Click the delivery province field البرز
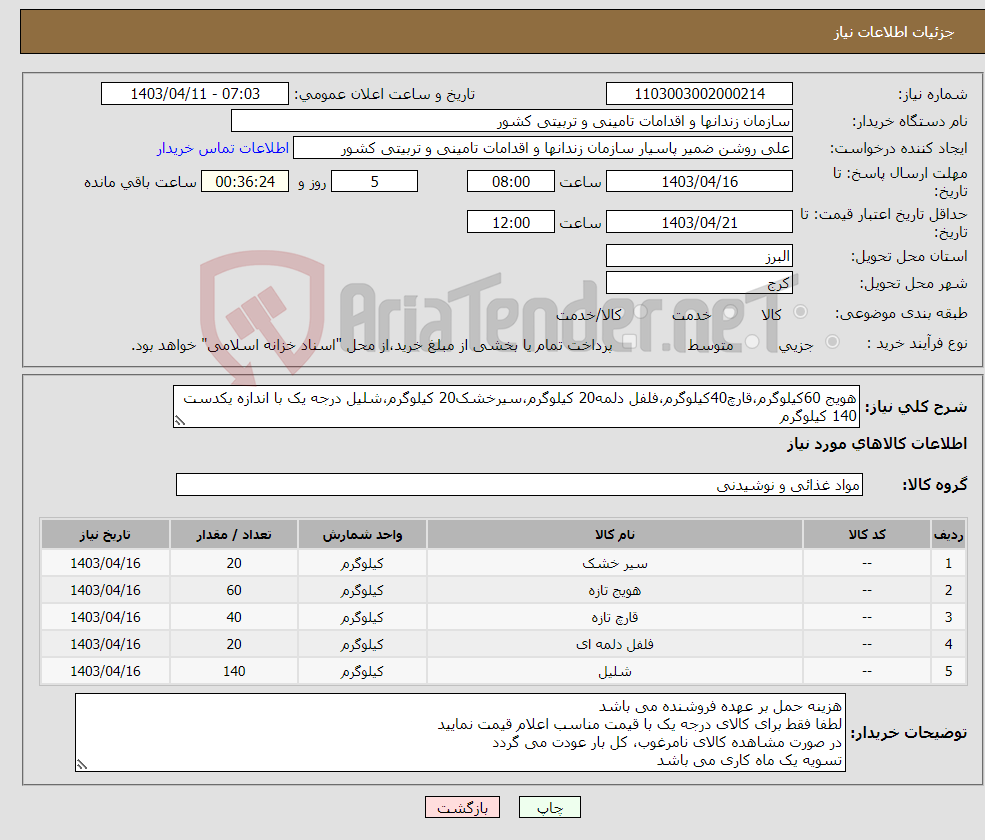The height and width of the screenshot is (840, 985). [x=699, y=256]
